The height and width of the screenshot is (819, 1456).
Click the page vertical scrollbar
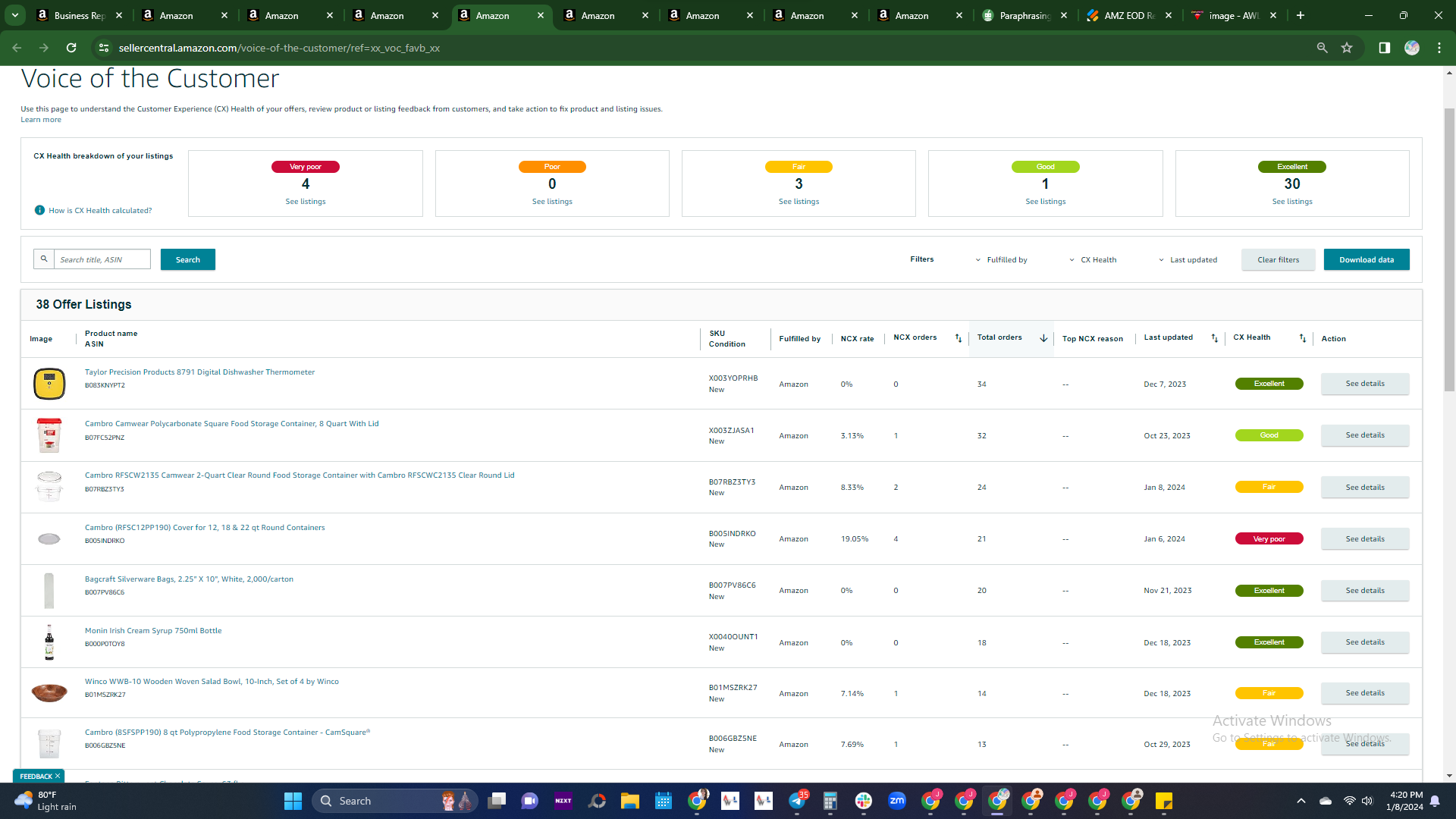[x=1449, y=250]
